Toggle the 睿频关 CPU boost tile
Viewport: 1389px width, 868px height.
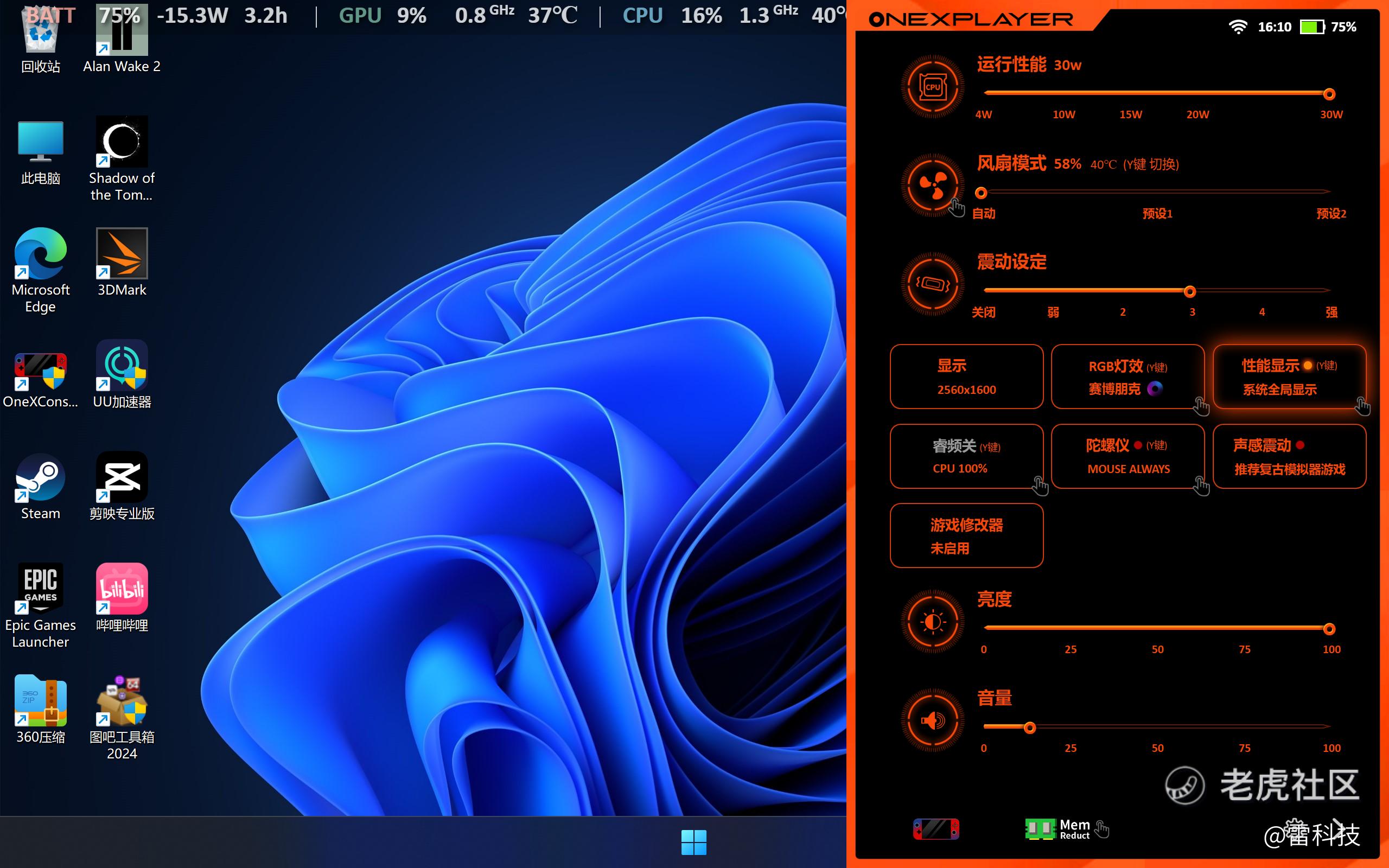(966, 456)
